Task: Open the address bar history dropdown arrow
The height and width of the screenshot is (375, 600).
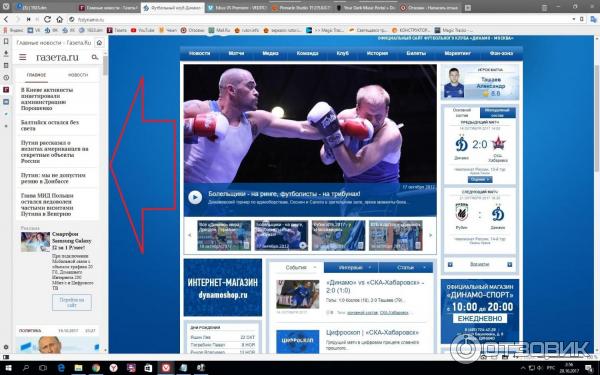Action: click(x=574, y=19)
